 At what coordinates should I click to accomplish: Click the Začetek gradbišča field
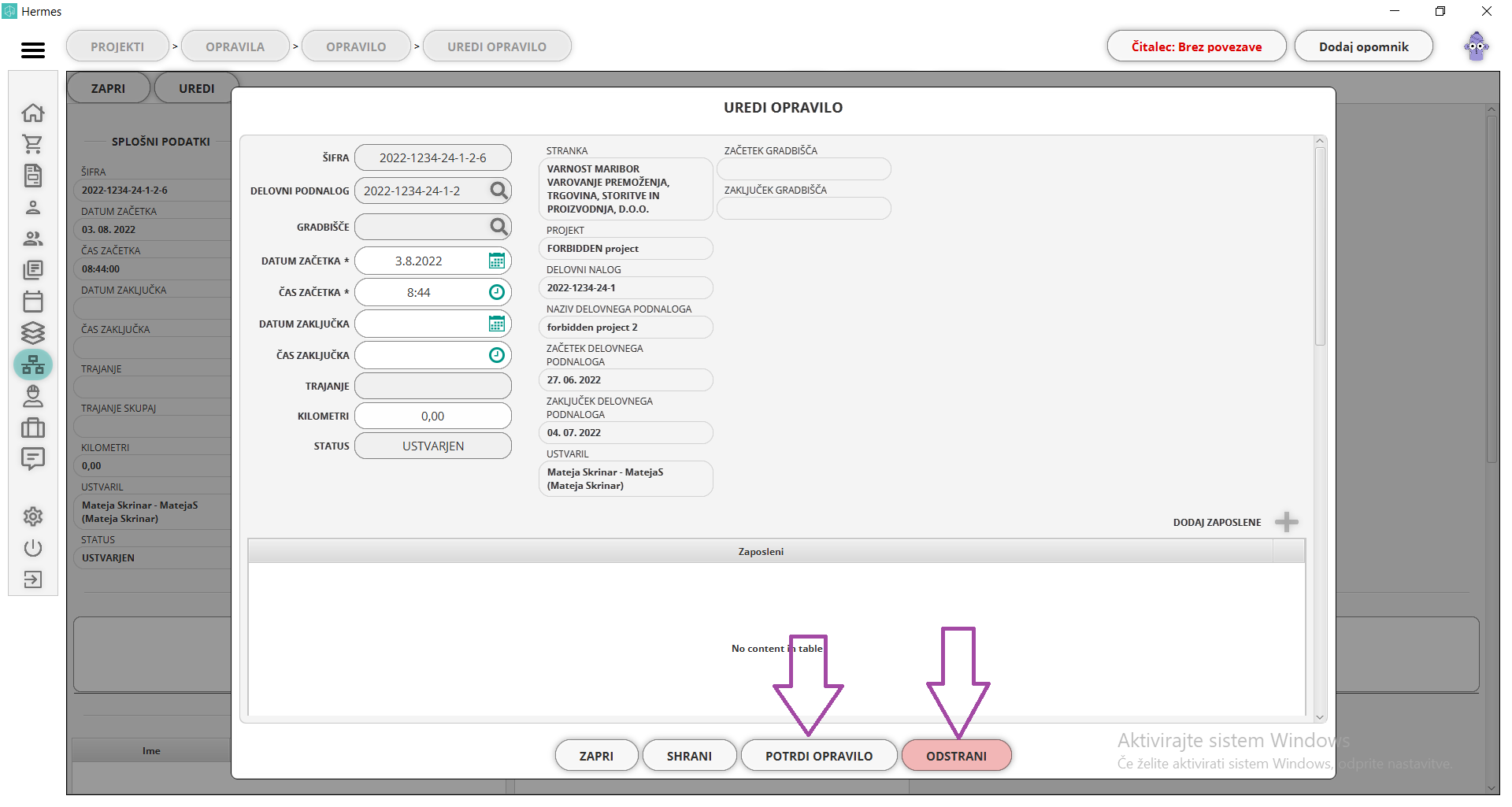coord(804,168)
